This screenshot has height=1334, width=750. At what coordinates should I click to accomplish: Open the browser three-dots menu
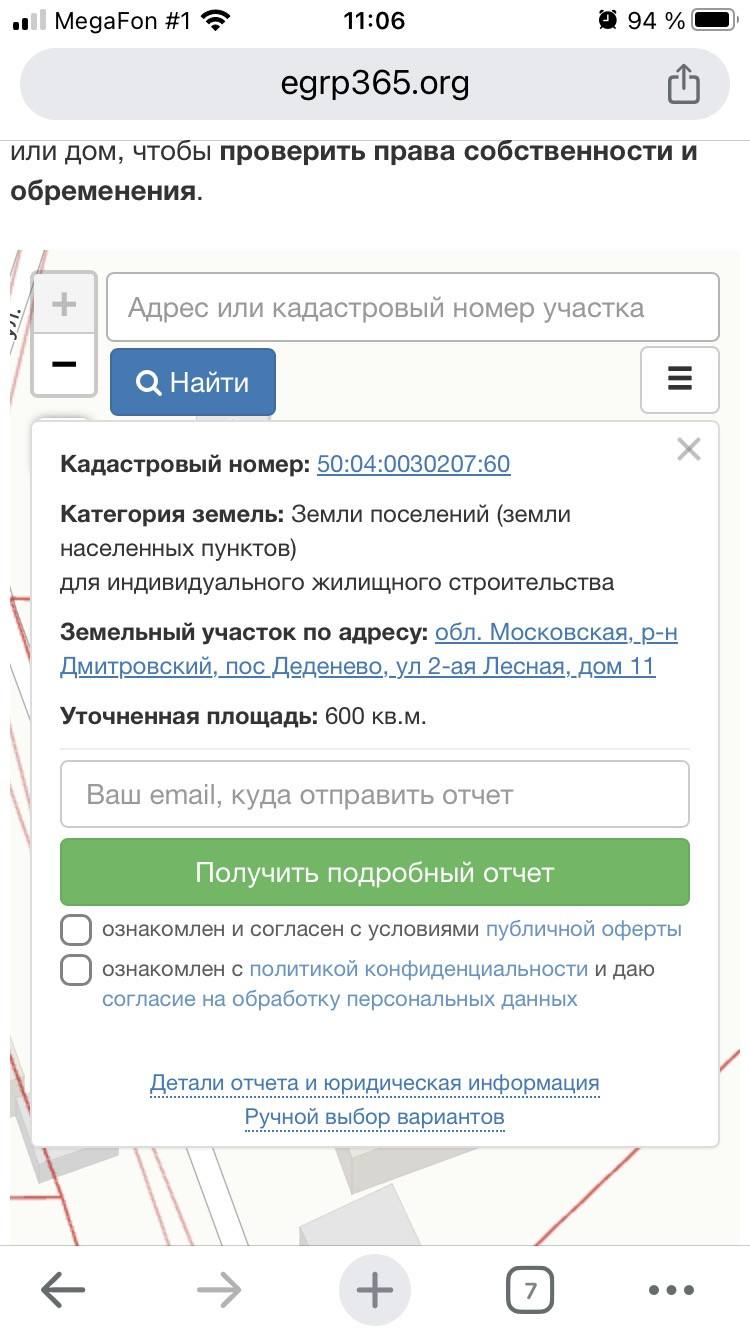(670, 1291)
